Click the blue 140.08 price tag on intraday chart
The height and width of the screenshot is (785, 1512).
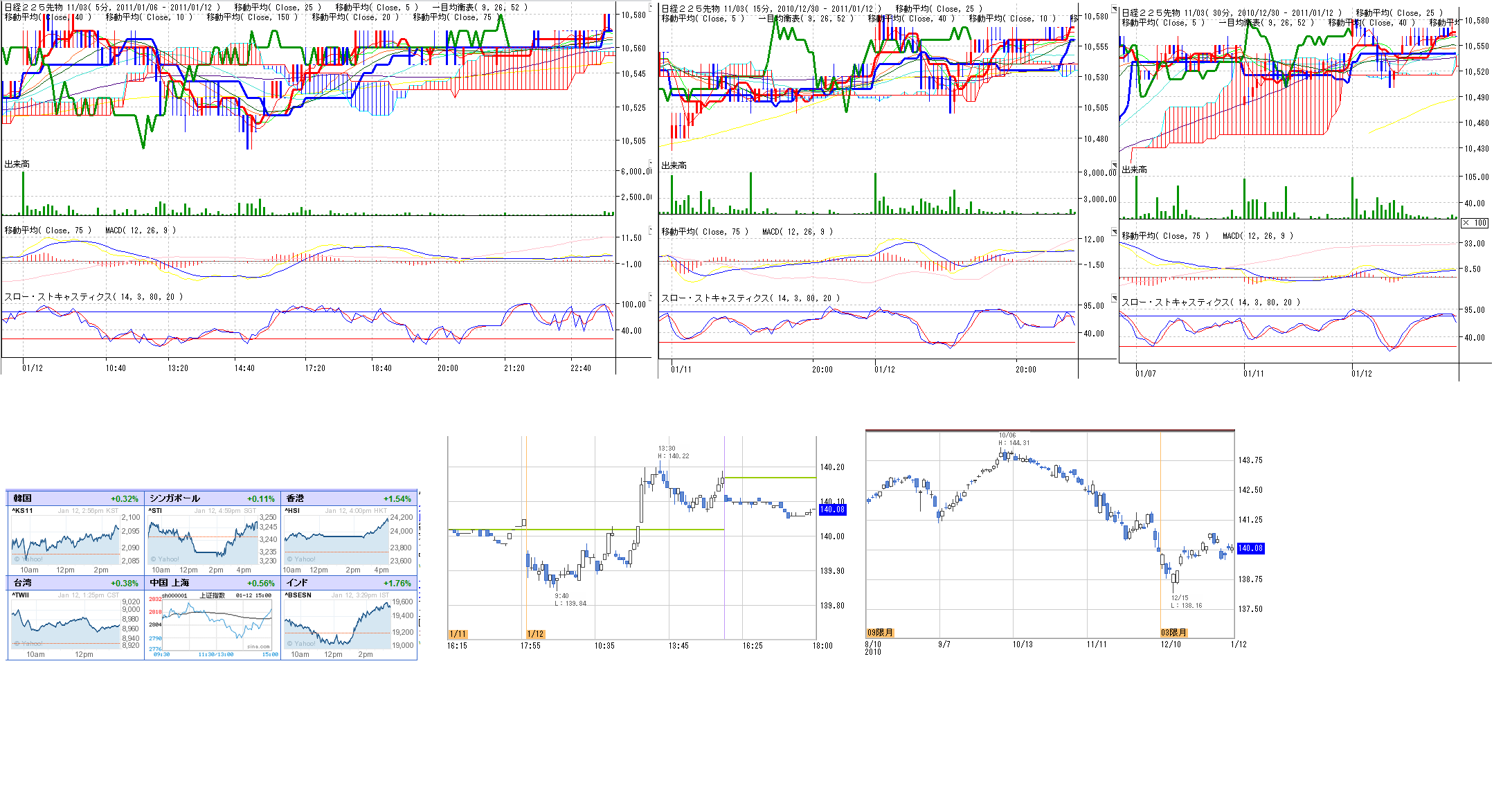coord(831,509)
